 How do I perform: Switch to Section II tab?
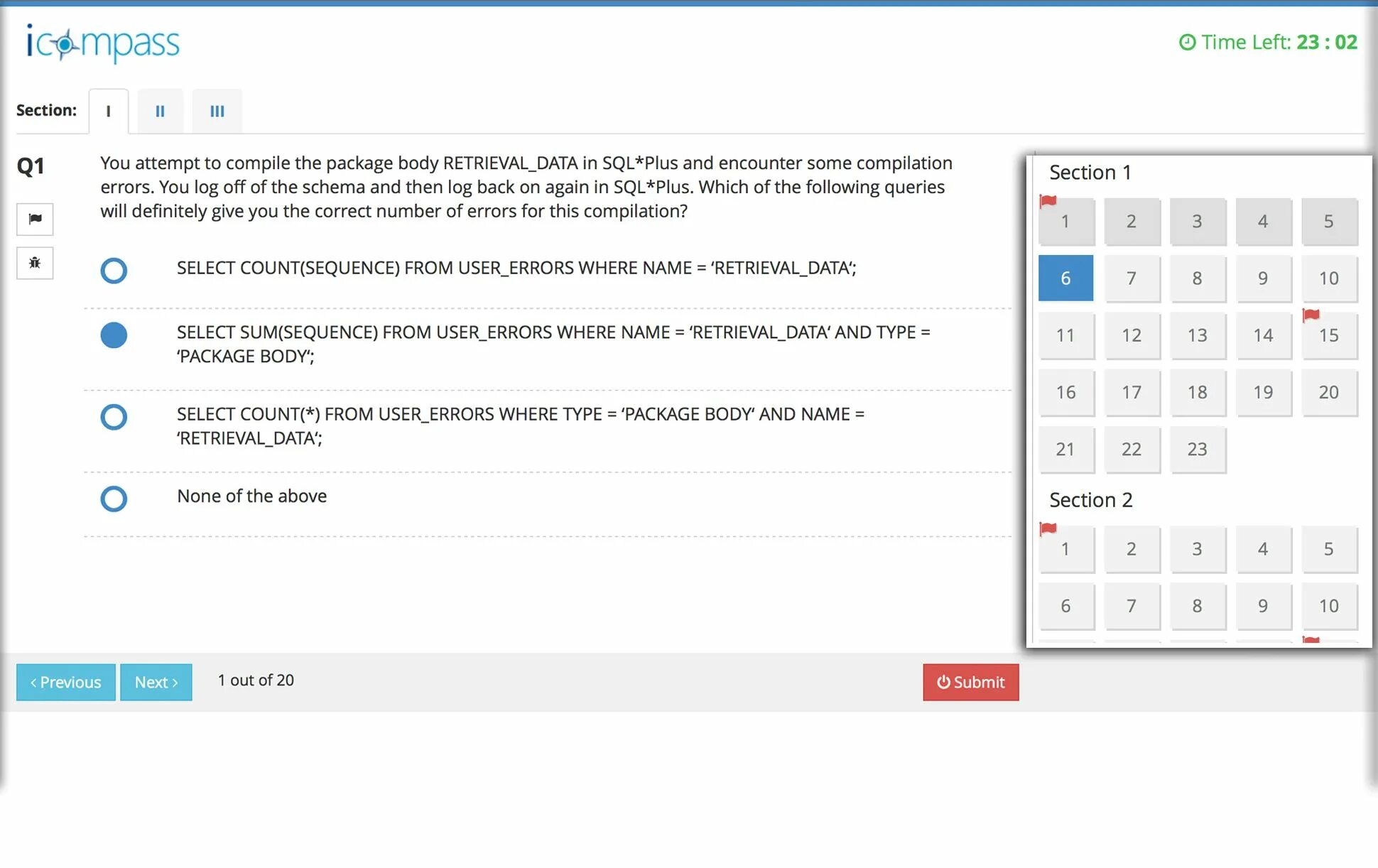(x=160, y=111)
